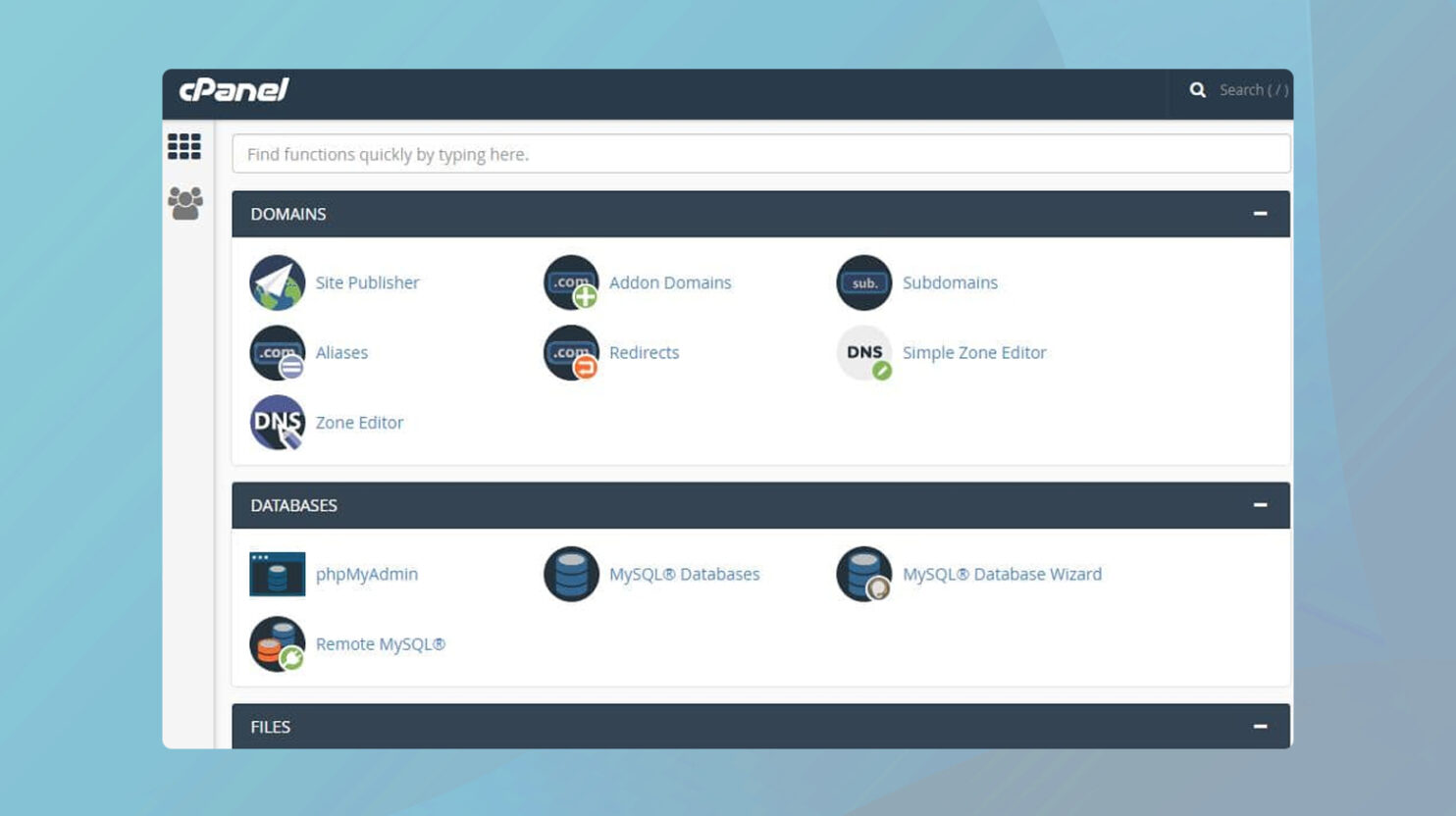Open the grid navigation icon in the sidebar
Screen dimensions: 1456x816
(x=184, y=146)
